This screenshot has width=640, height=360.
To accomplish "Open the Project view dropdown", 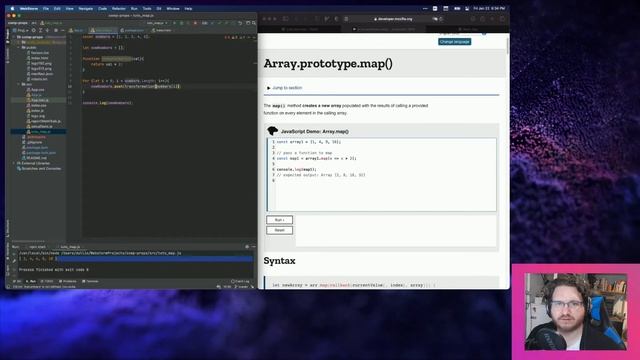I will pyautogui.click(x=20, y=30).
